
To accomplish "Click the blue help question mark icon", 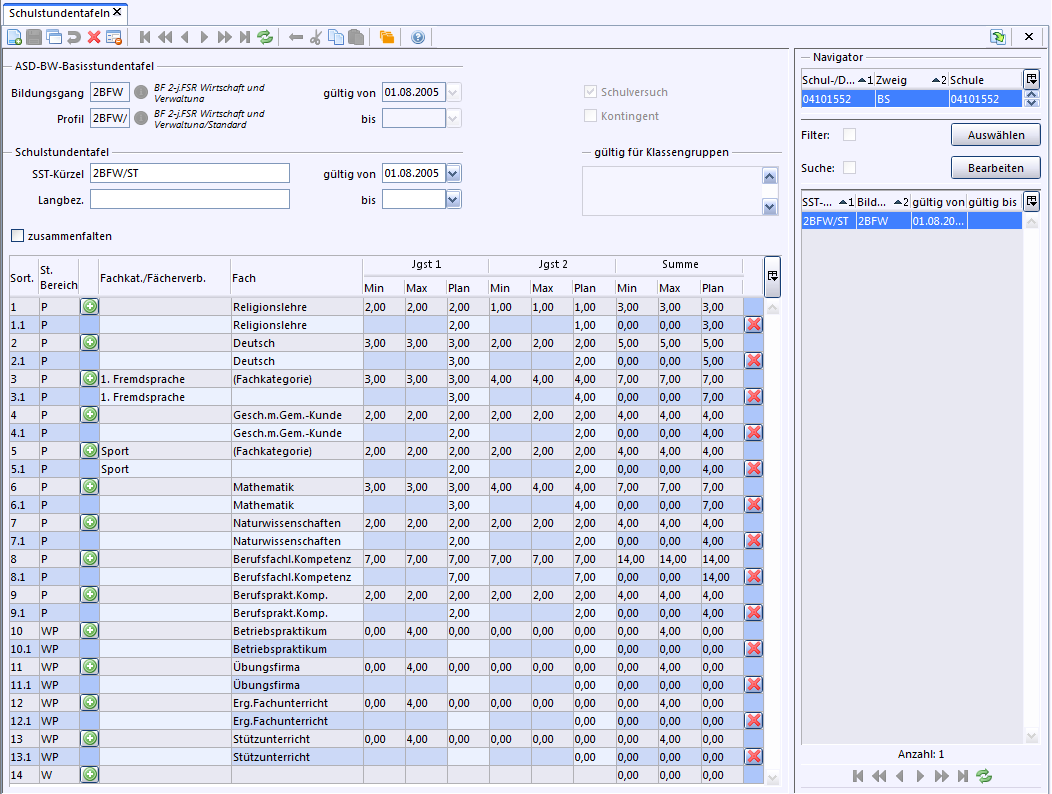I will [418, 38].
